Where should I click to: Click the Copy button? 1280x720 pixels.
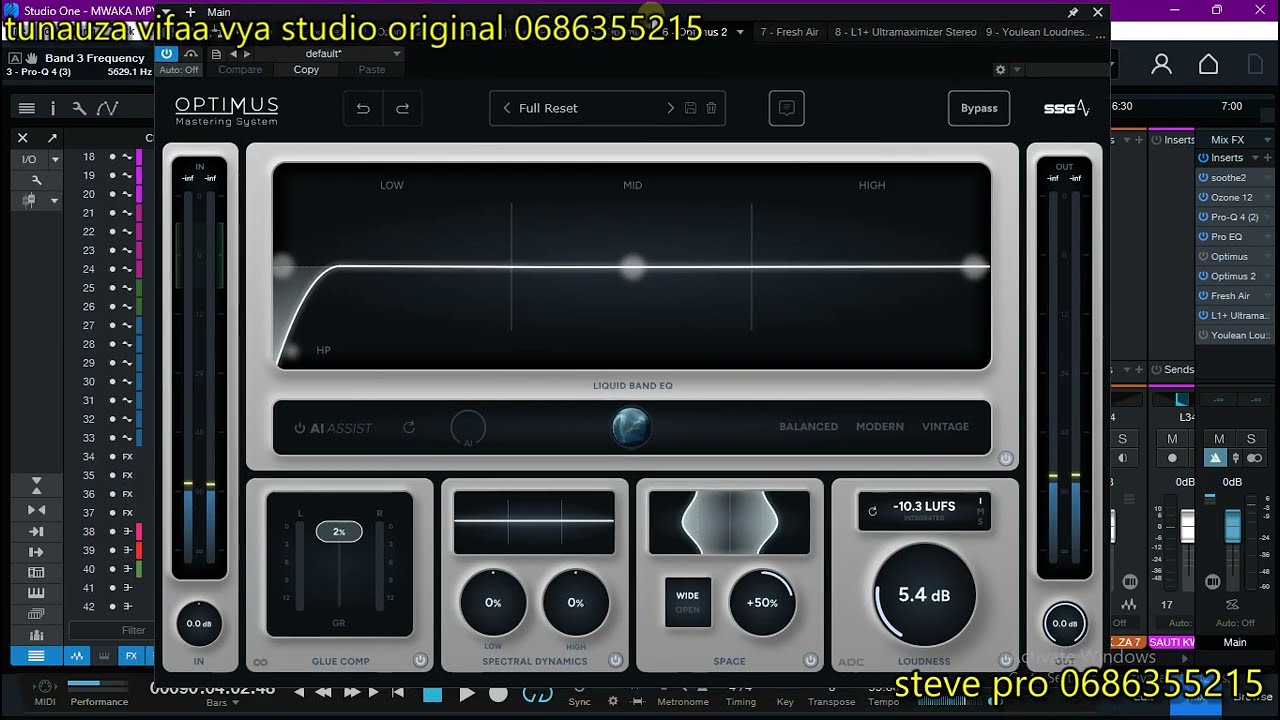[x=306, y=70]
